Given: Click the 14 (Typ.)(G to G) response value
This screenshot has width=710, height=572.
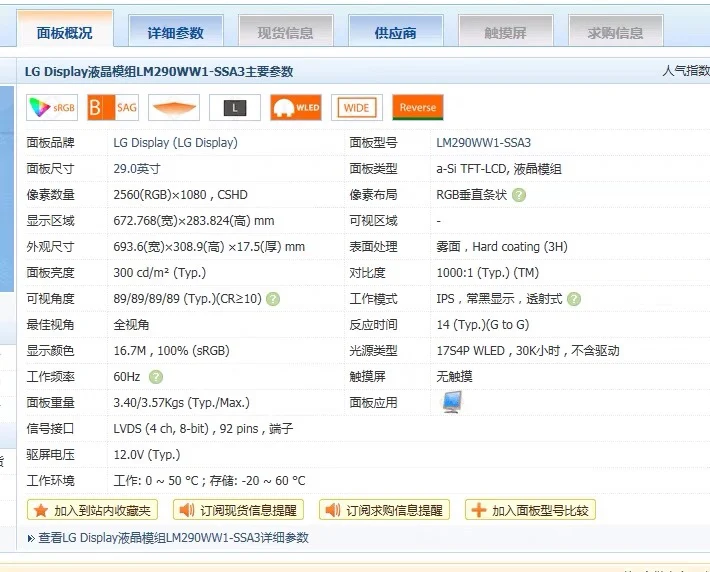Looking at the screenshot, I should [483, 325].
